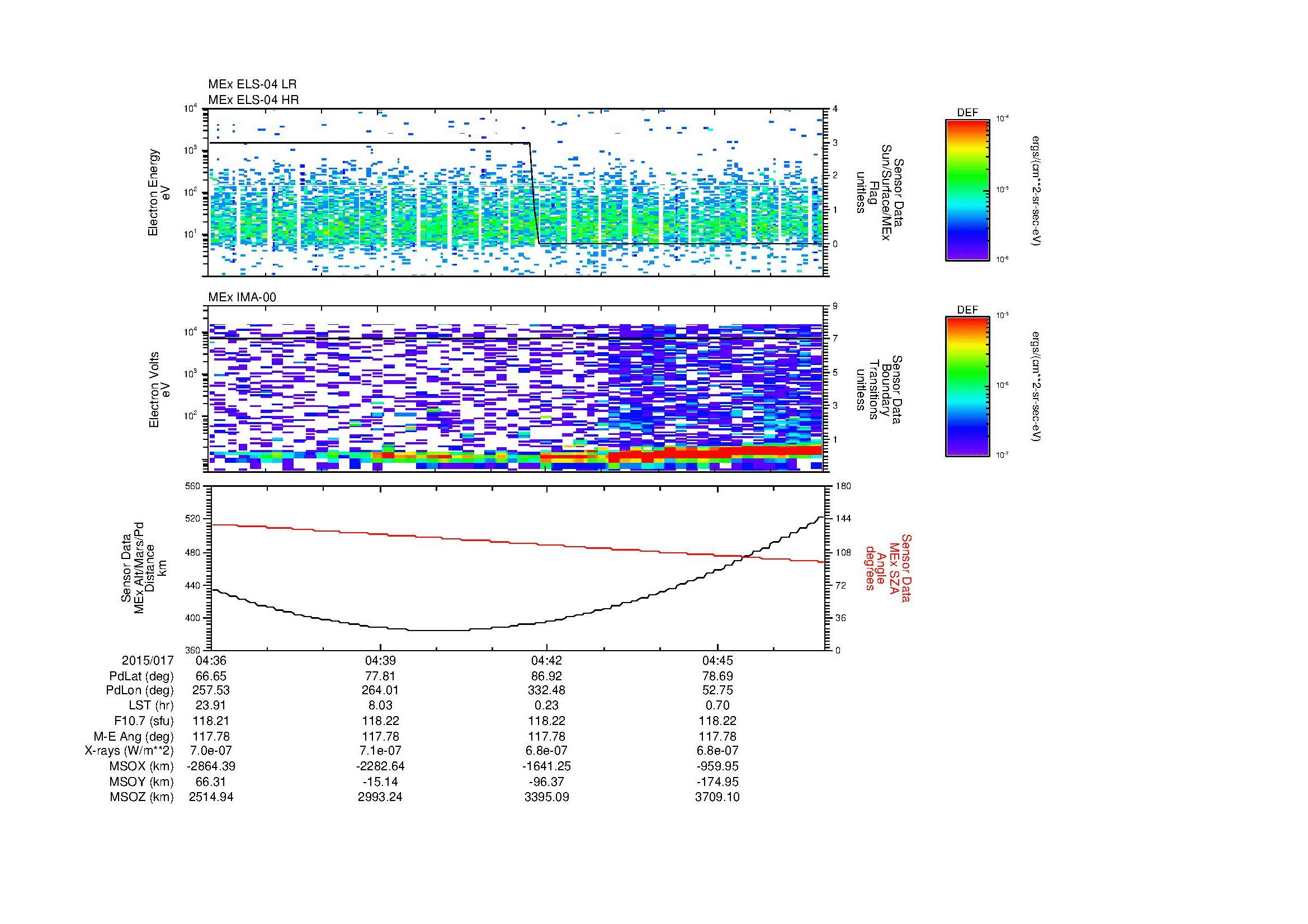The width and height of the screenshot is (1308, 924).
Task: Click the MSOZ value 3709.10
Action: [717, 797]
